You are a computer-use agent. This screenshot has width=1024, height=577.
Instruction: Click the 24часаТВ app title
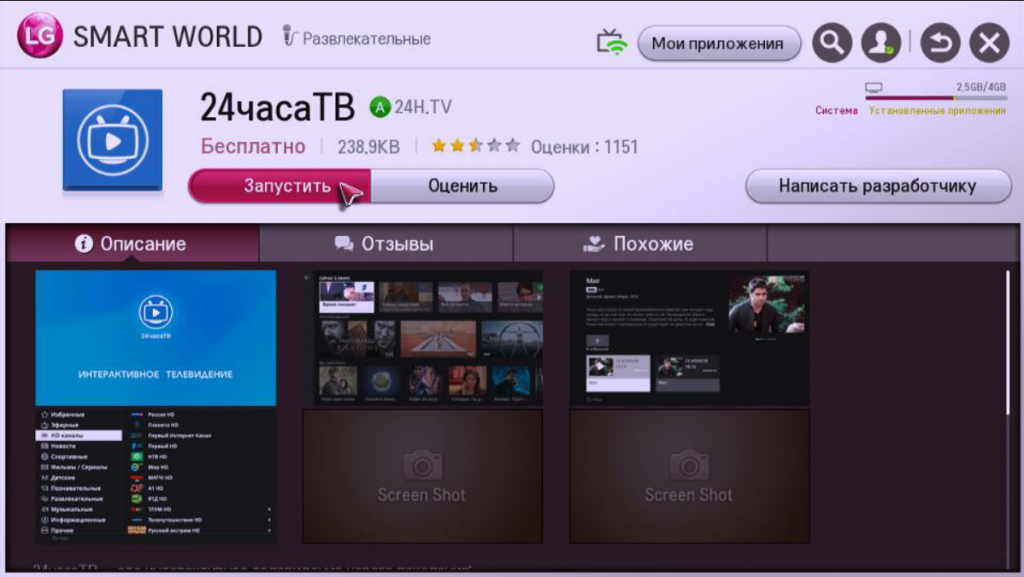pos(277,107)
